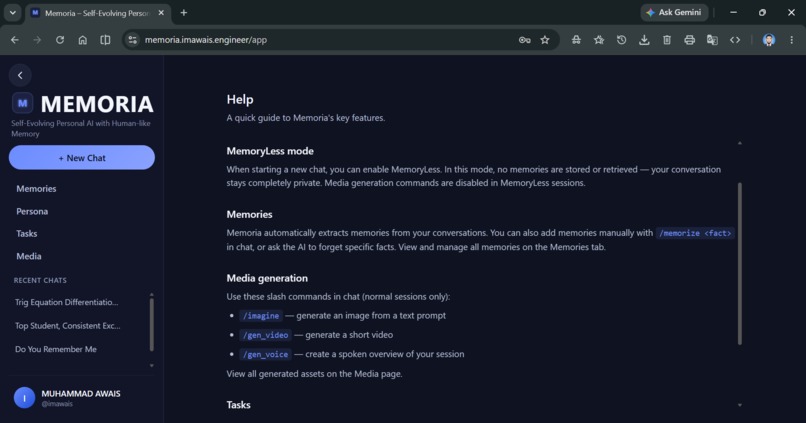The image size is (806, 423).
Task: Click the MemoryLess mode heading
Action: pos(270,151)
